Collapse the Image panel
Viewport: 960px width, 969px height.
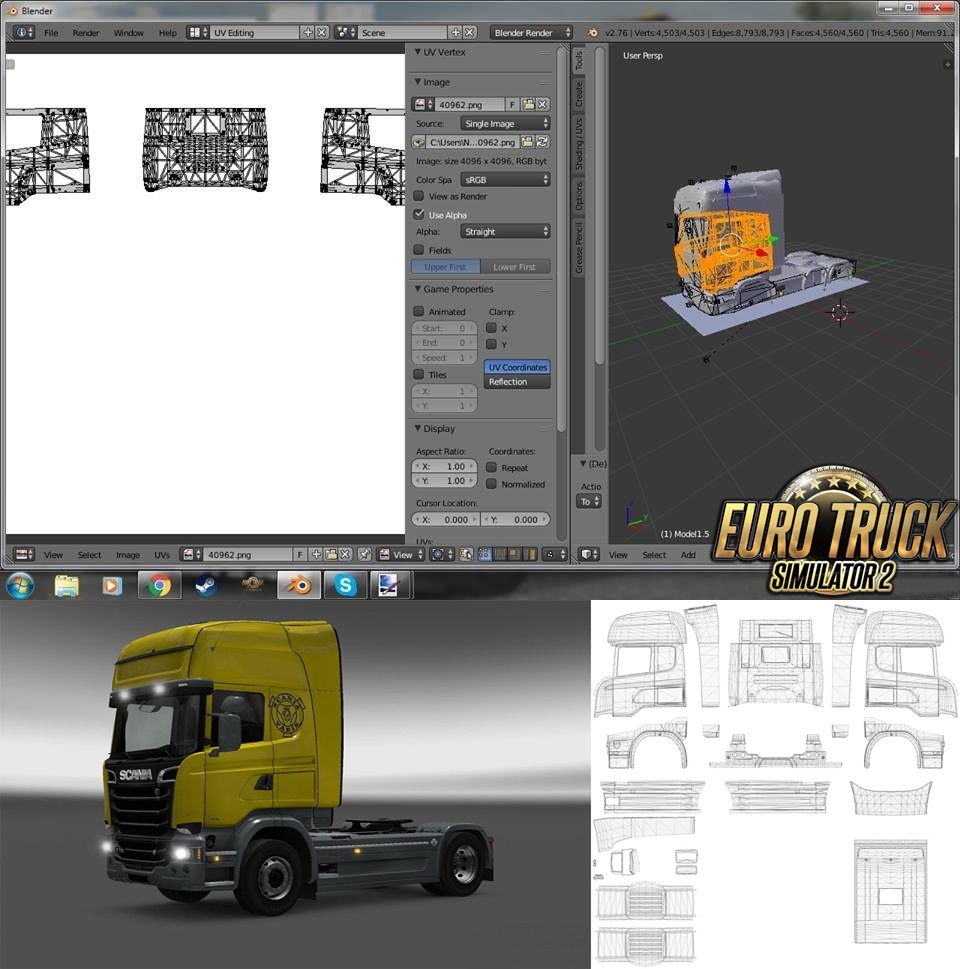coord(418,82)
